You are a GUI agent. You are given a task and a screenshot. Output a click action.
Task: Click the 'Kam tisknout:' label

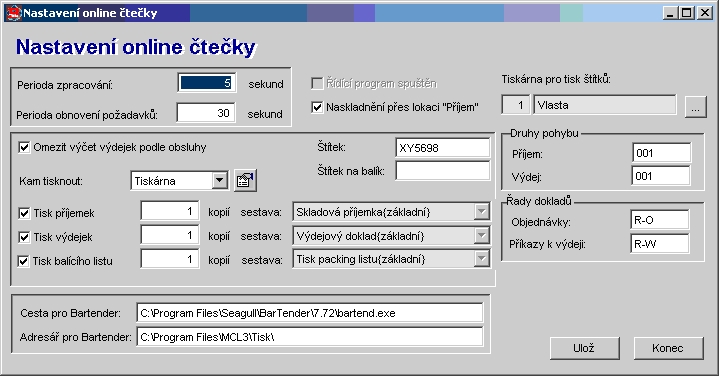coord(51,181)
